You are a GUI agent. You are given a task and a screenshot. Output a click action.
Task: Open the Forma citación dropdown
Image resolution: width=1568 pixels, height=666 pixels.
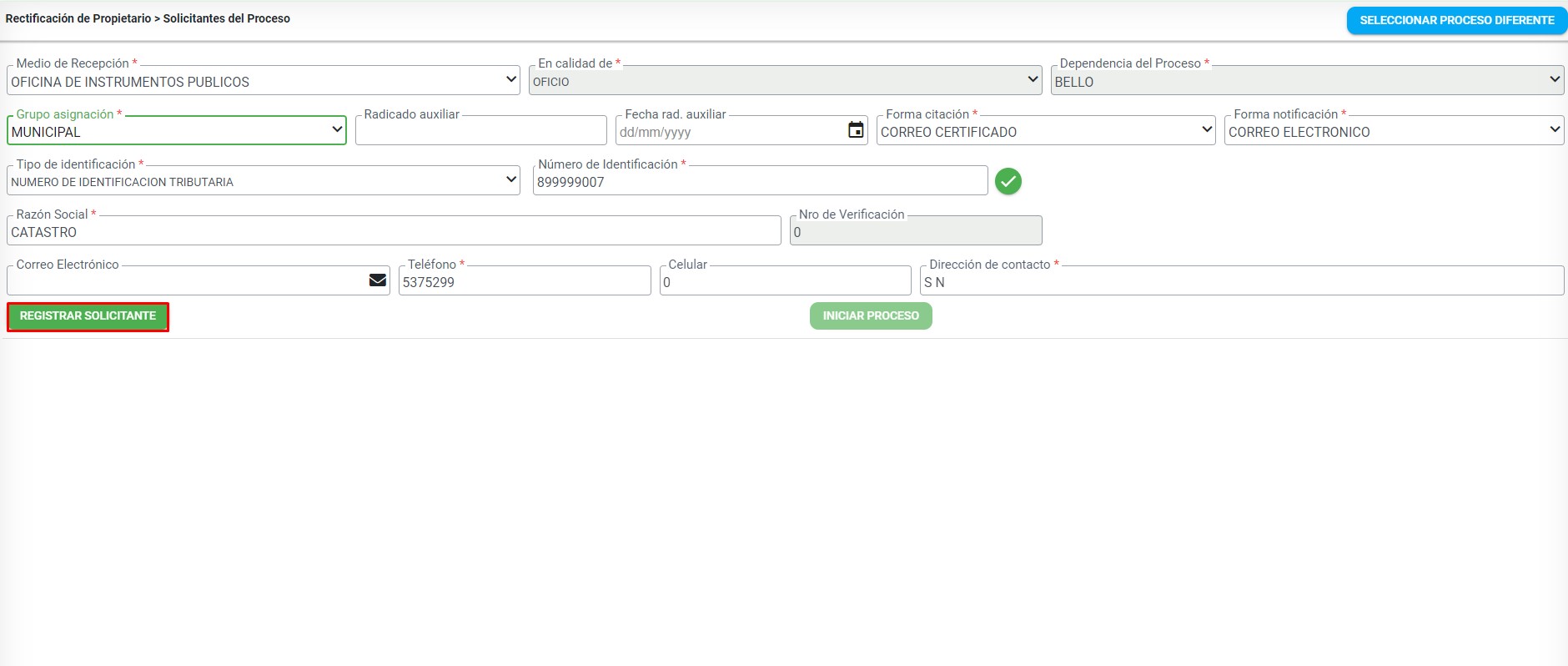1045,131
